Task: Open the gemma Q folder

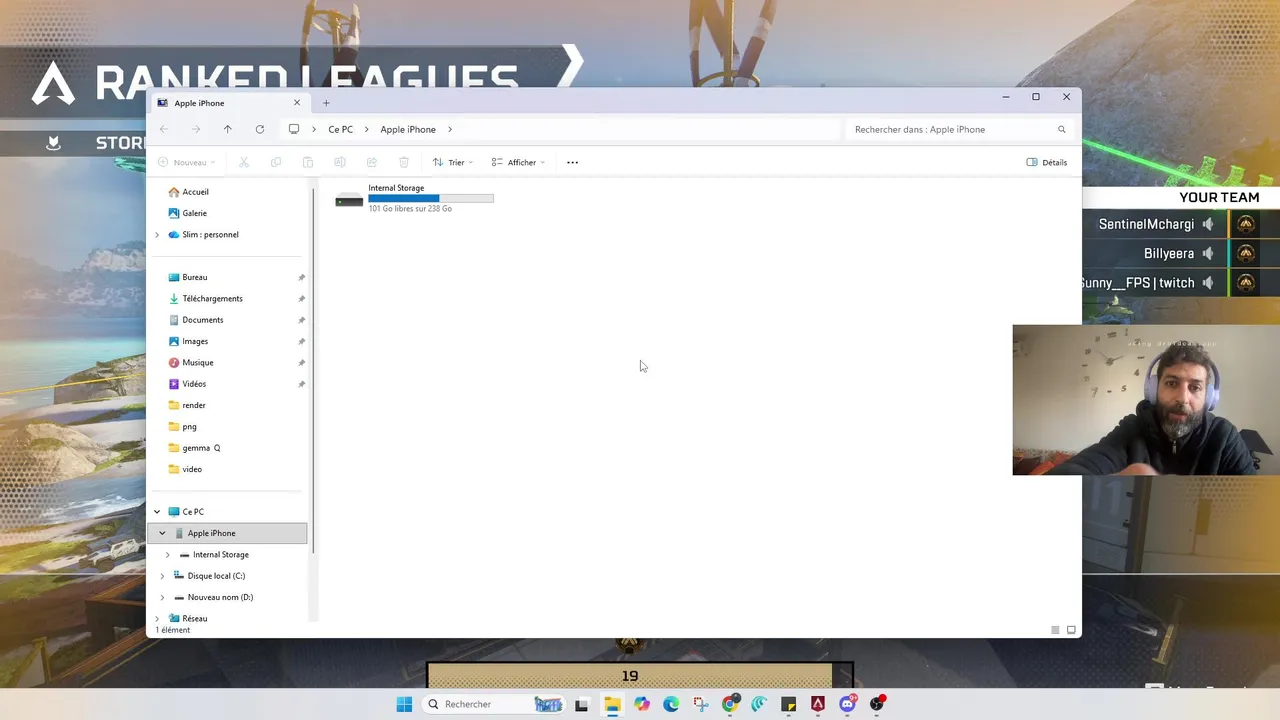Action: point(201,448)
